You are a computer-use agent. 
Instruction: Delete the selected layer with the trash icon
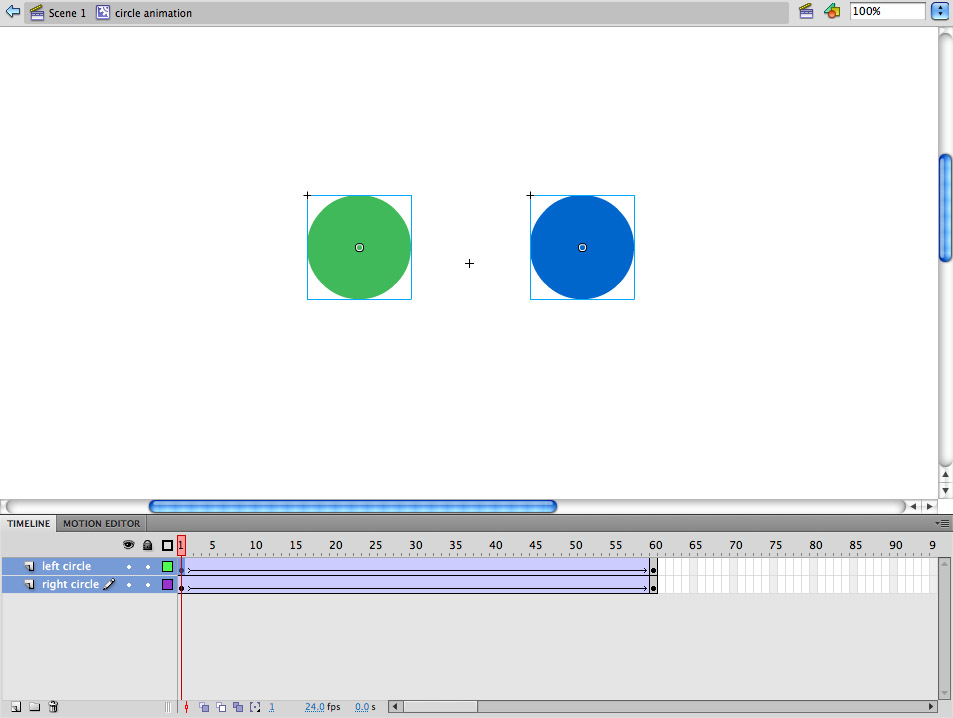[x=53, y=706]
